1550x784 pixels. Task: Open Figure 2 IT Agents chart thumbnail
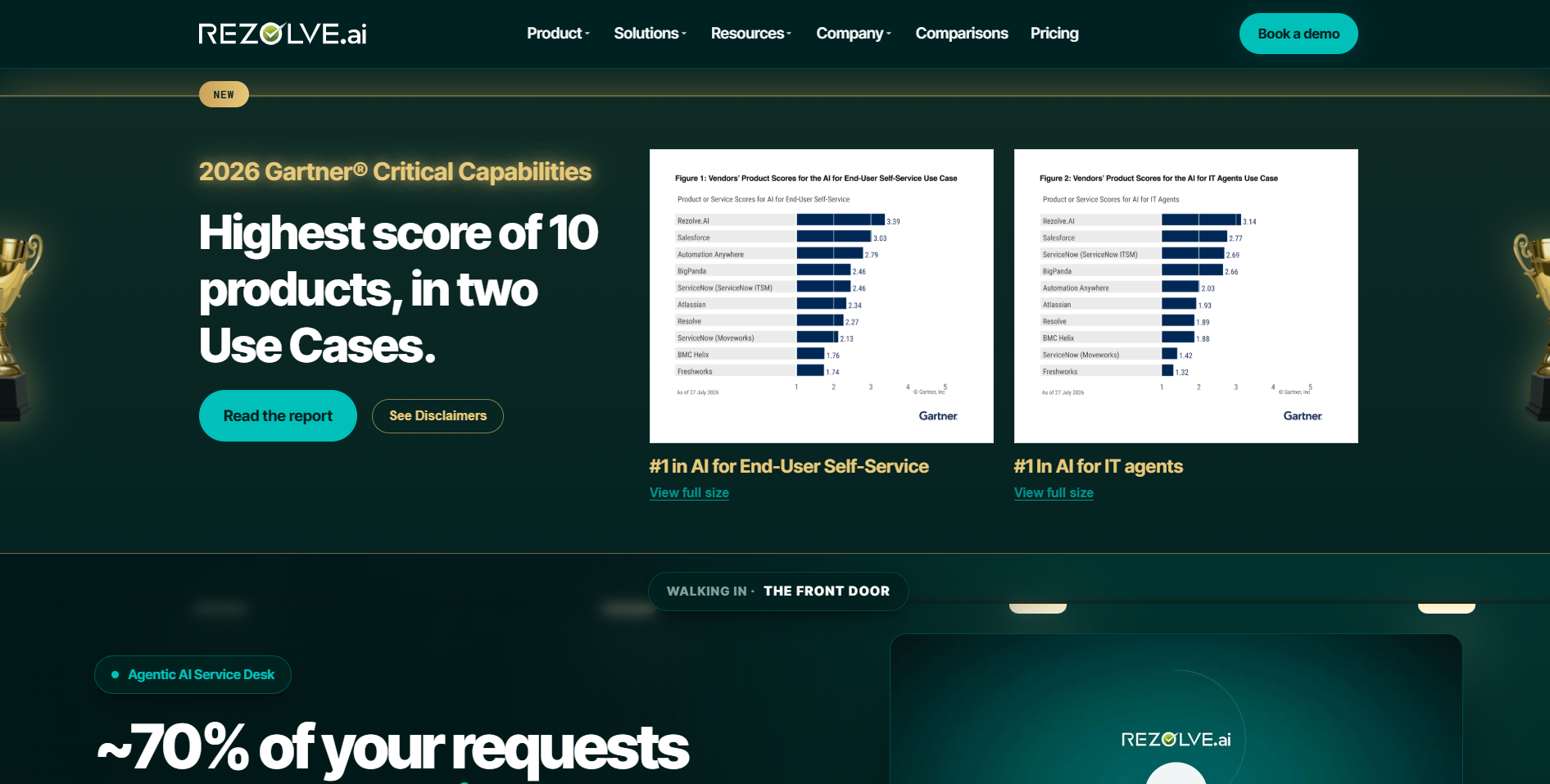(1186, 296)
